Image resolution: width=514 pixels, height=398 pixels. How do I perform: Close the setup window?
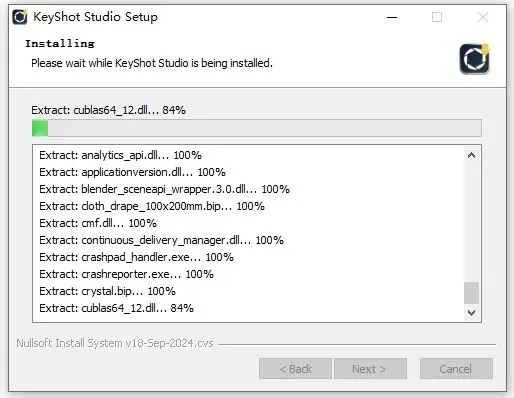point(483,17)
